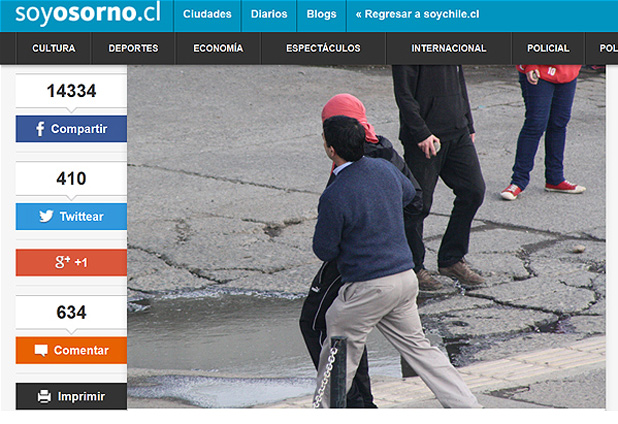Open the Diarios menu

(269, 15)
